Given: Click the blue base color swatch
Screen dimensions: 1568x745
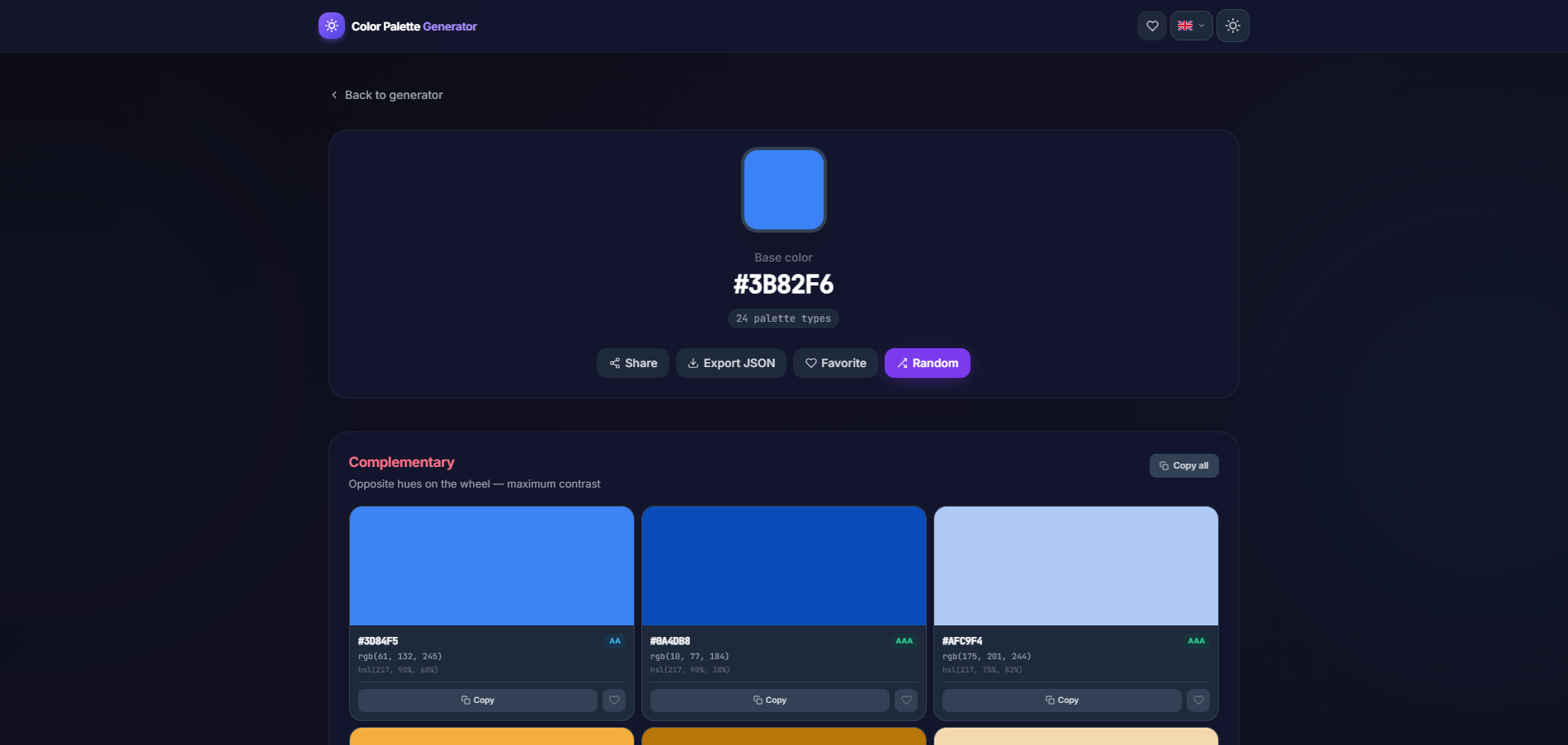Looking at the screenshot, I should 783,190.
